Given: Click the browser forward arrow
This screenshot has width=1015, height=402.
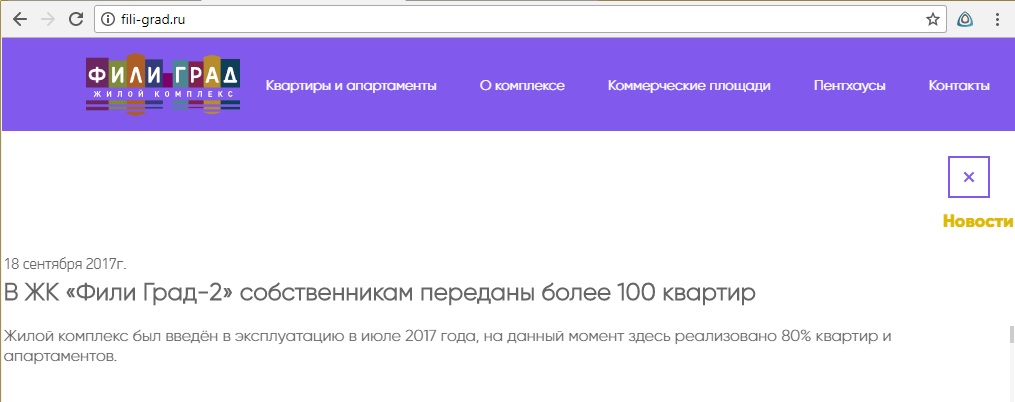Looking at the screenshot, I should click(48, 19).
